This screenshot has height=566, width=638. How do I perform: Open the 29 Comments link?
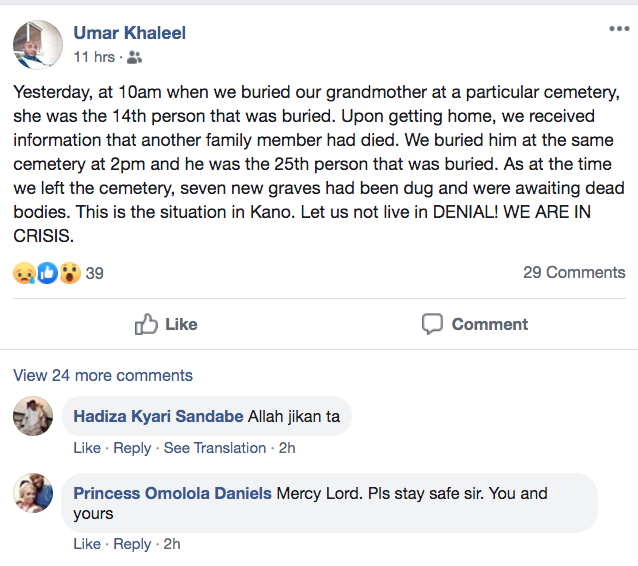click(x=574, y=272)
